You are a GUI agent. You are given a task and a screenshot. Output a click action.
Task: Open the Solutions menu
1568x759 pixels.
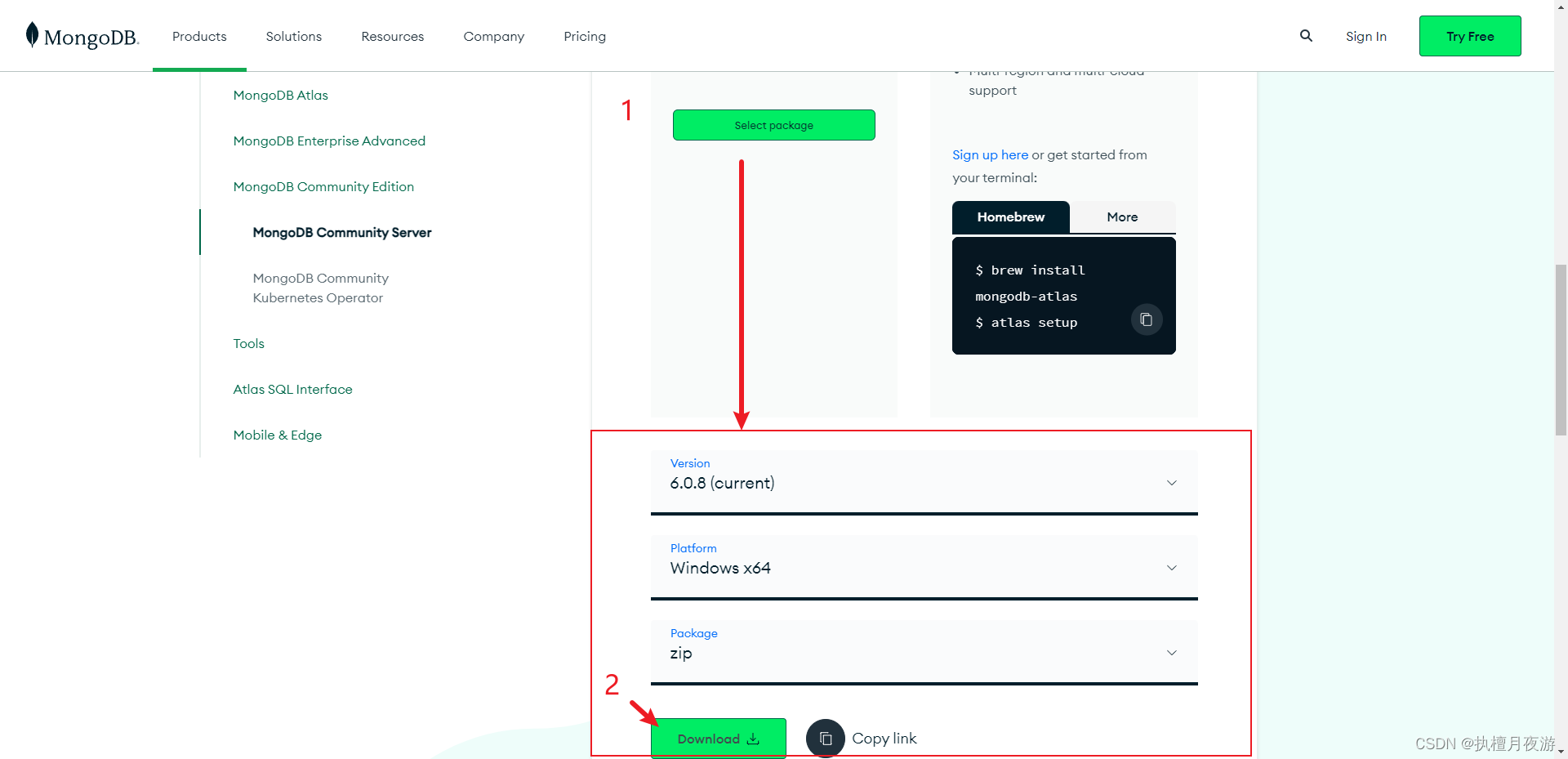294,36
